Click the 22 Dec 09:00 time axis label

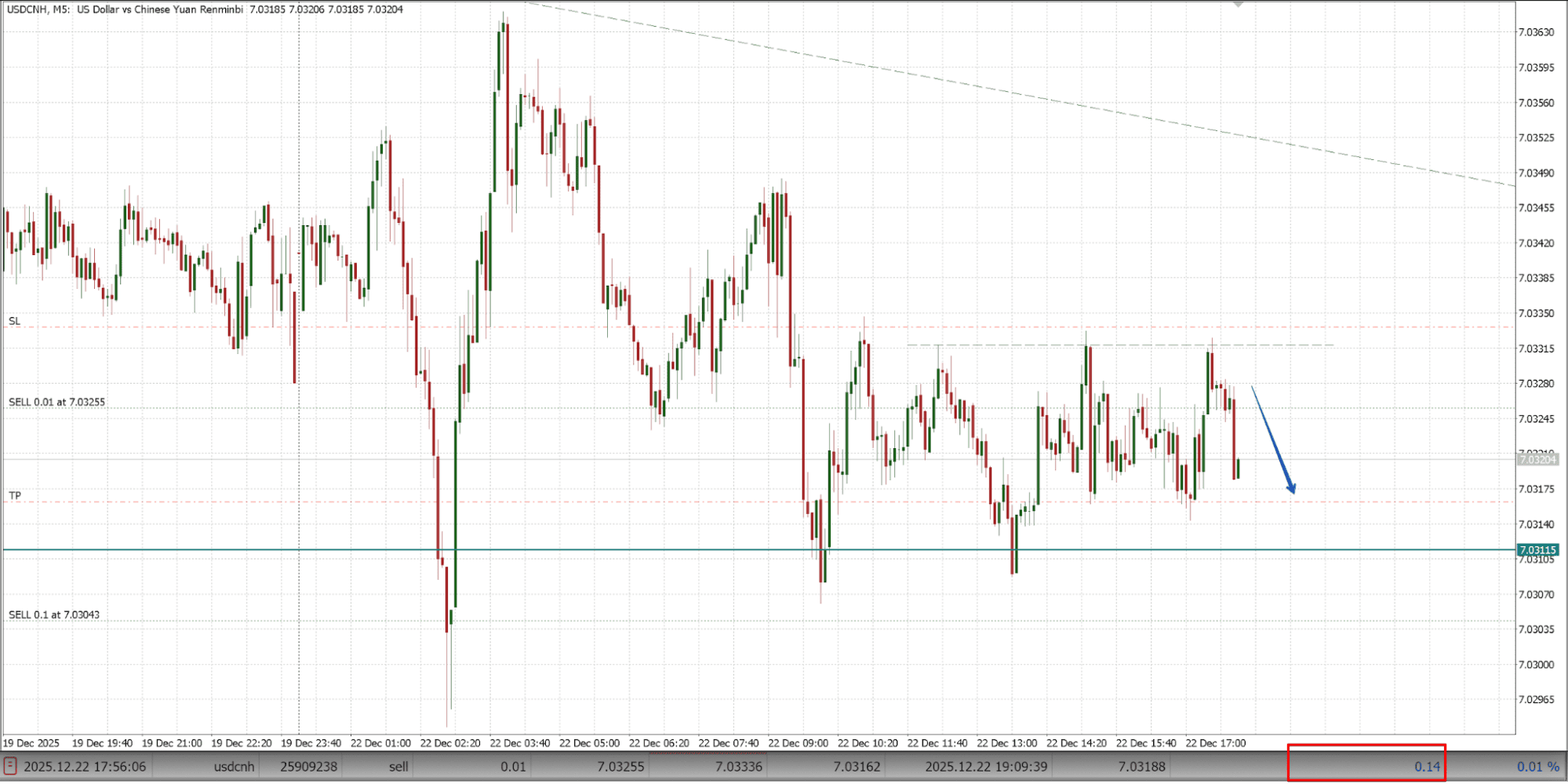click(798, 742)
